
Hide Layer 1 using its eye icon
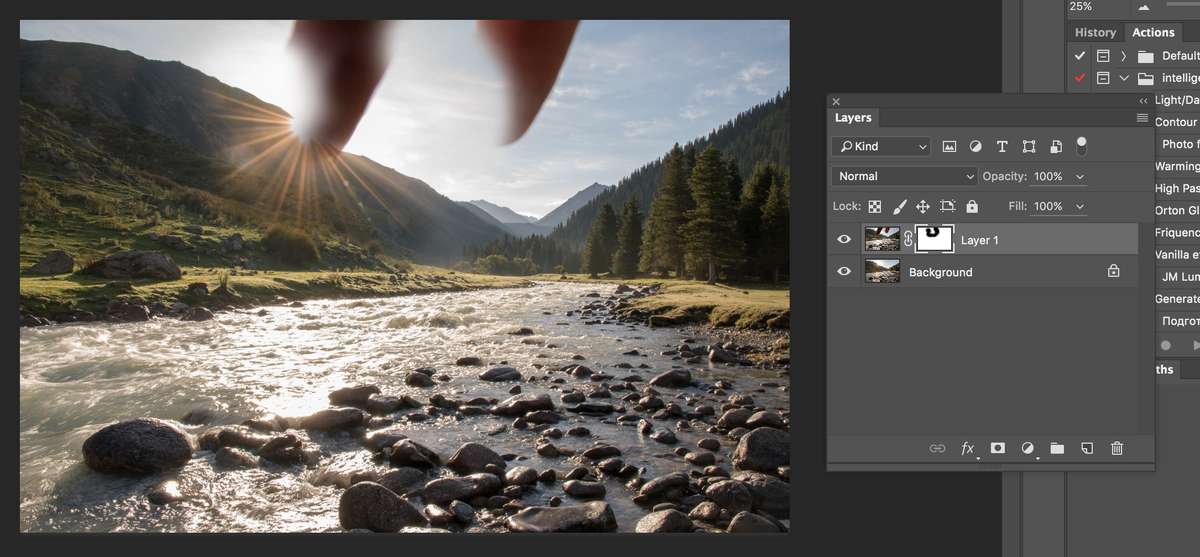[844, 240]
